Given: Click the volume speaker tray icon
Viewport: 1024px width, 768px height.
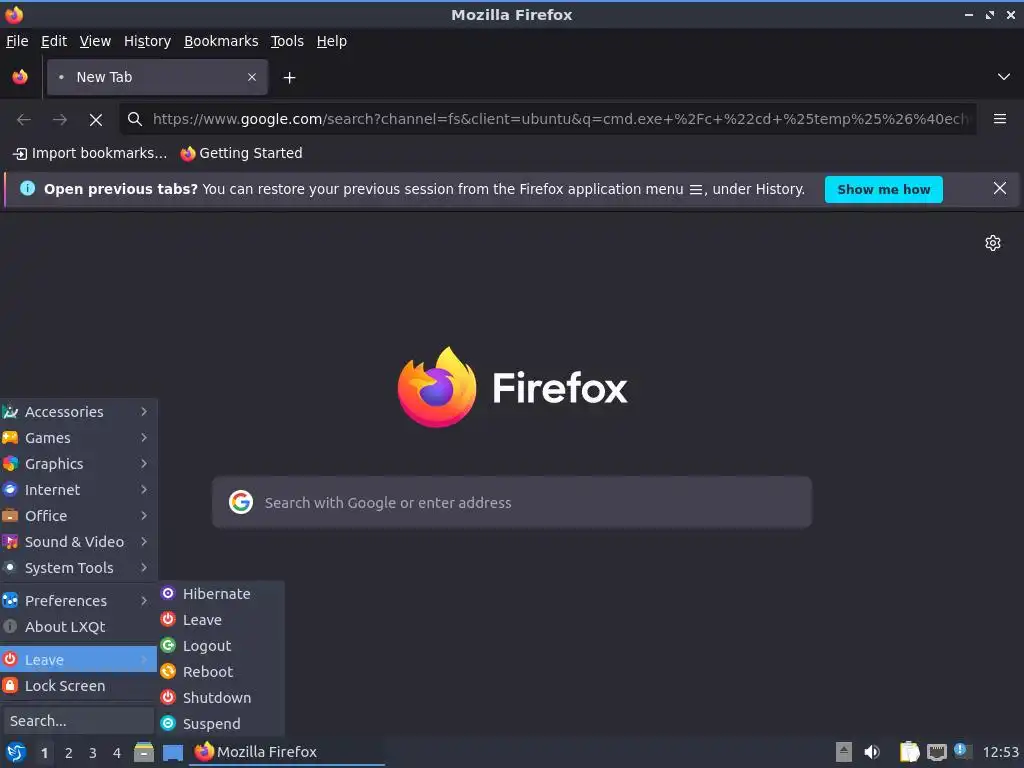Looking at the screenshot, I should 872,752.
